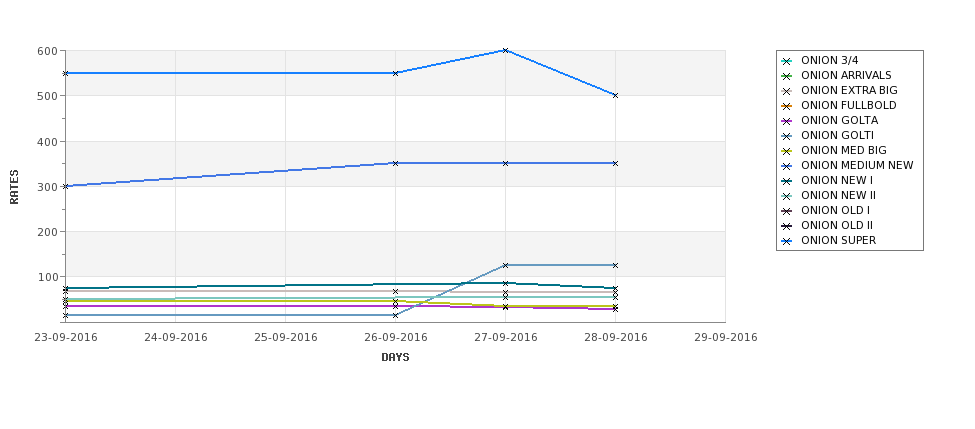
Task: Click the ONION 3/4 legend marker icon
Action: point(787,61)
